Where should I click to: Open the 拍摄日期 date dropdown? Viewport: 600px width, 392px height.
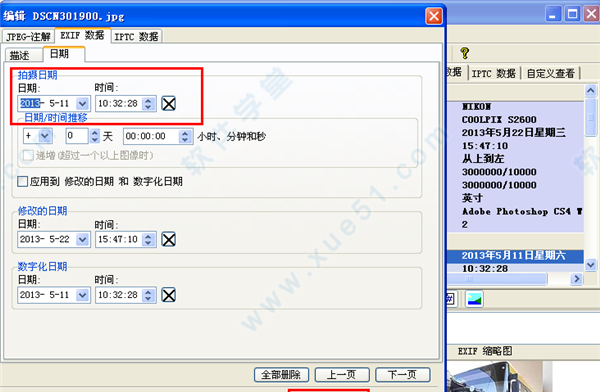click(82, 103)
